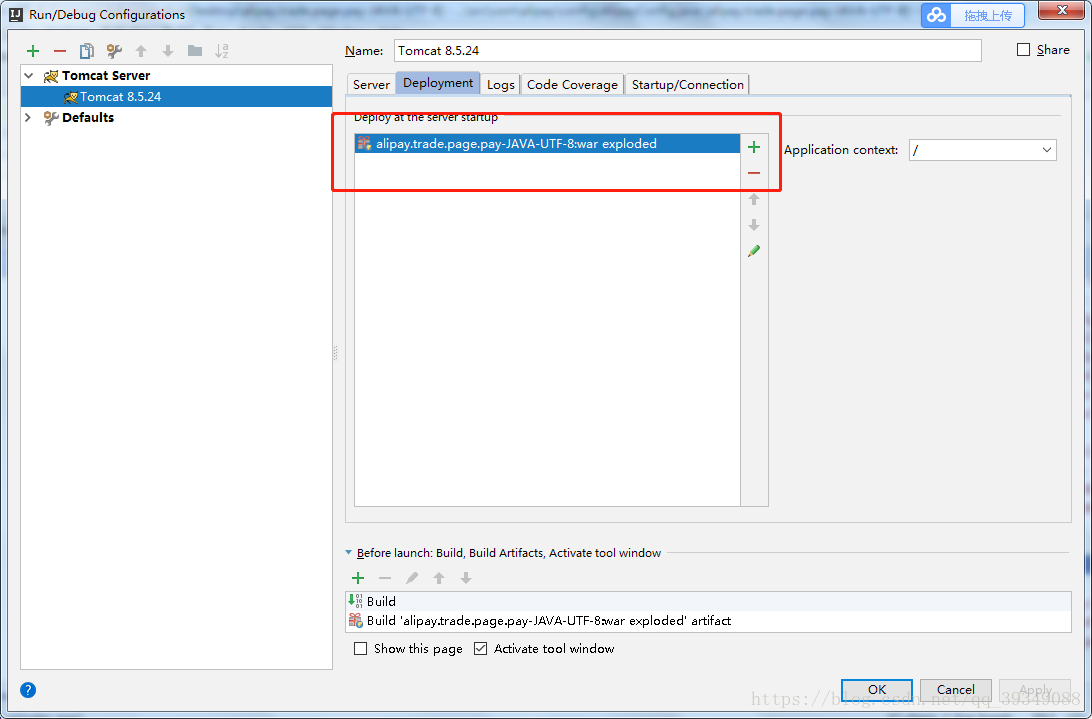
Task: Remove selected configuration with red minus
Action: [60, 51]
